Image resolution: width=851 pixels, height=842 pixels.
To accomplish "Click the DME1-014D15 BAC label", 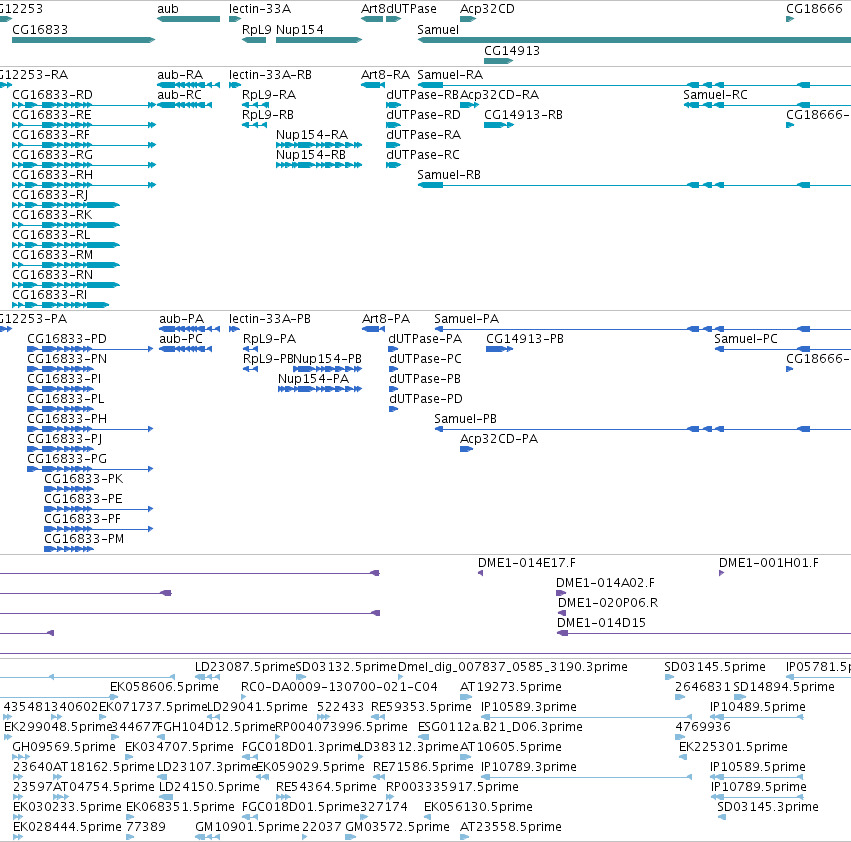I will (x=601, y=622).
